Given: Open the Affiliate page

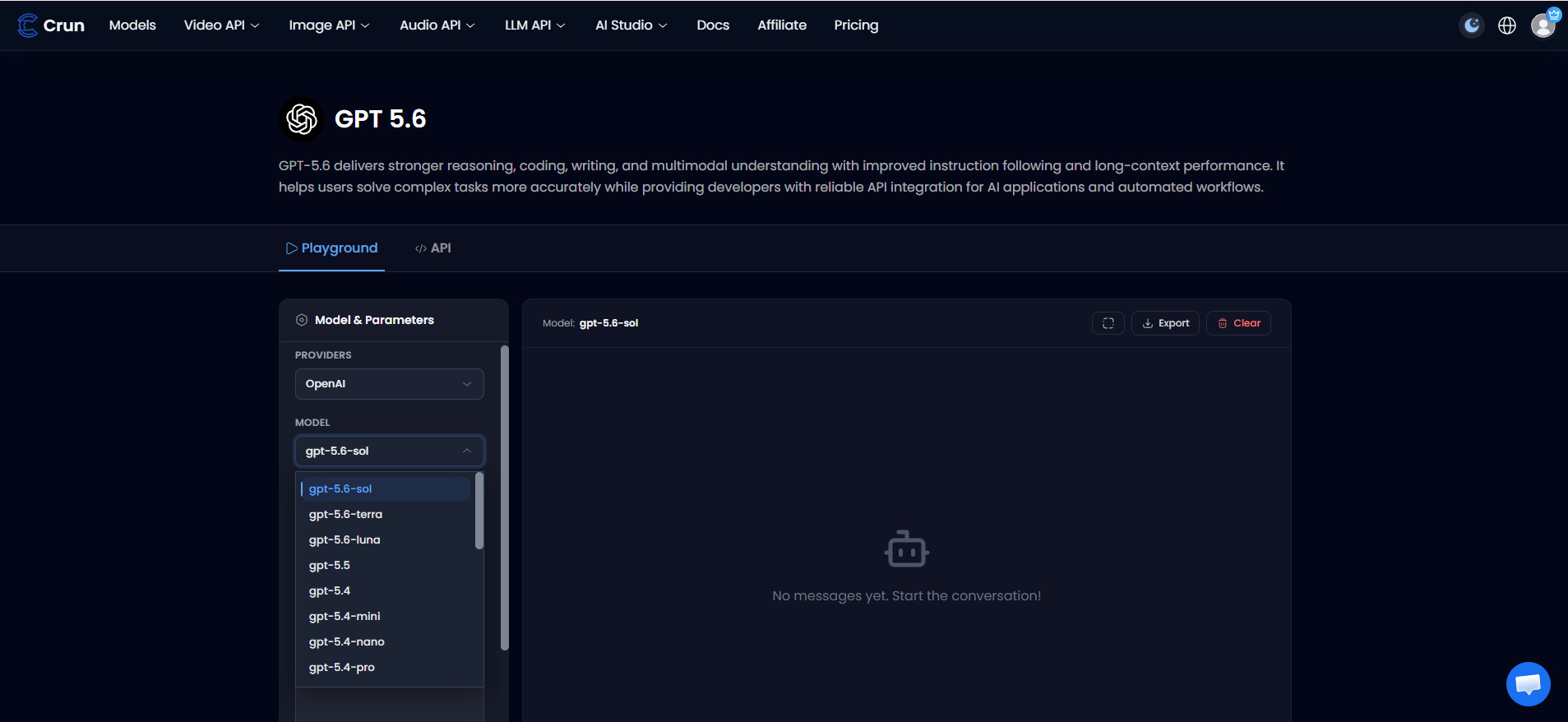Looking at the screenshot, I should 782,25.
